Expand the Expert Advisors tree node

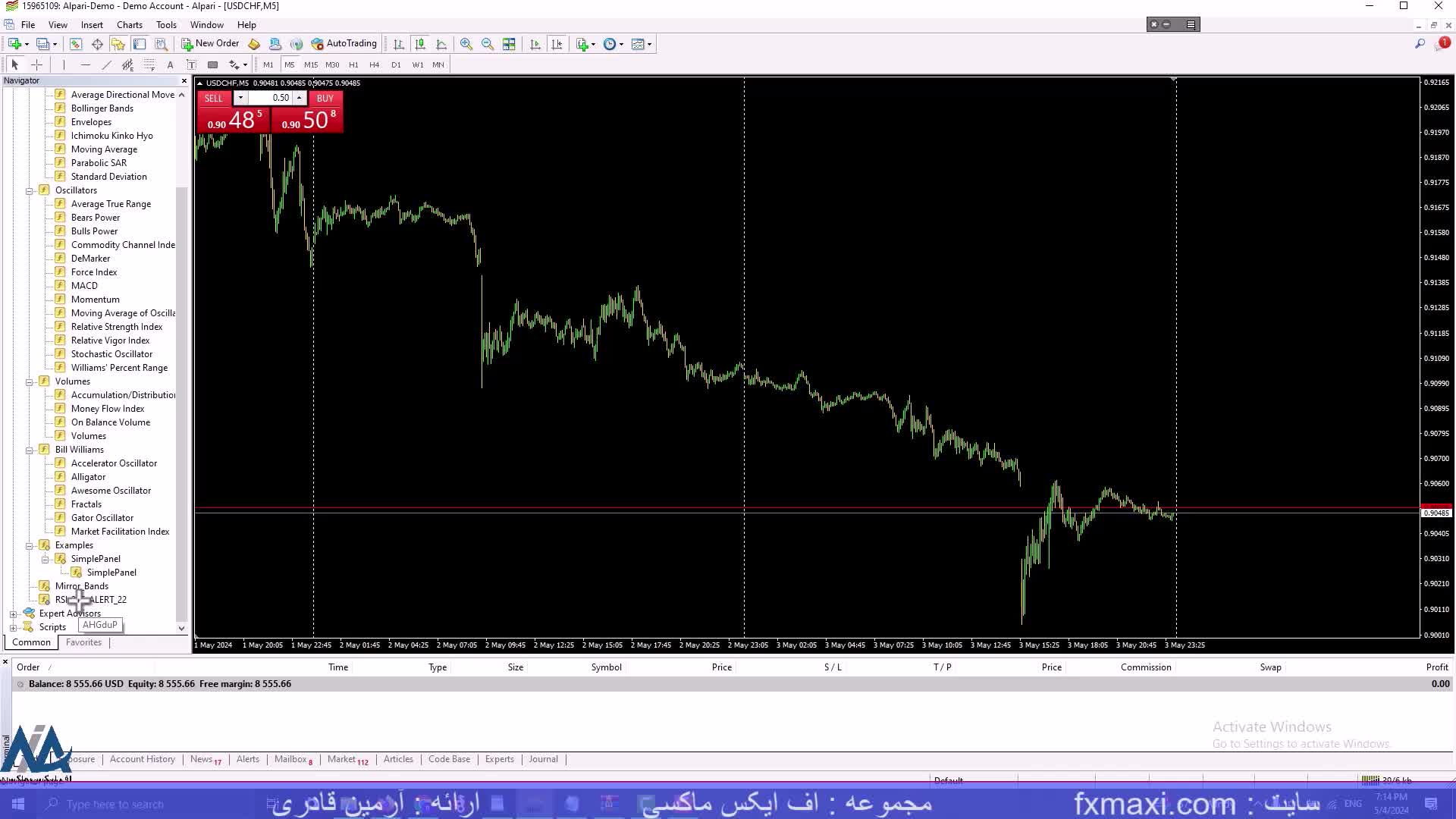(x=13, y=613)
